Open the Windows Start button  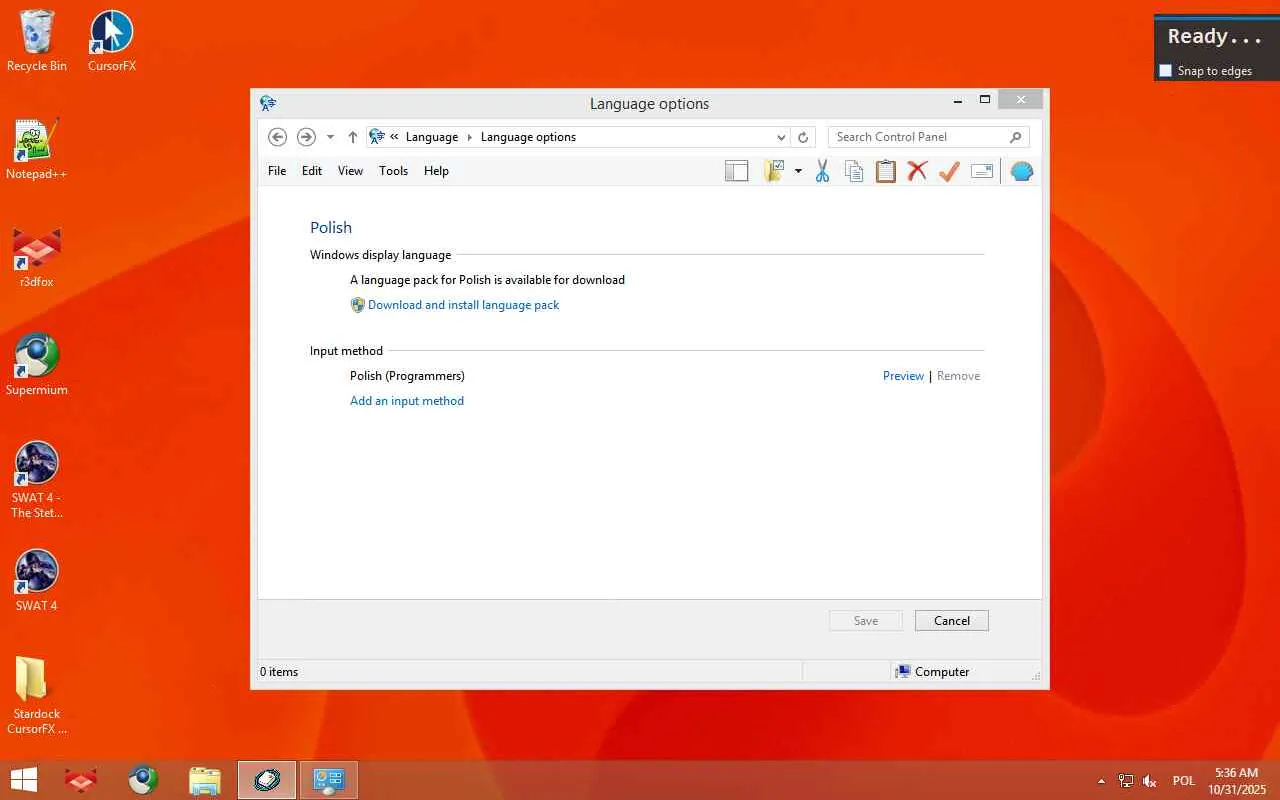pos(23,780)
